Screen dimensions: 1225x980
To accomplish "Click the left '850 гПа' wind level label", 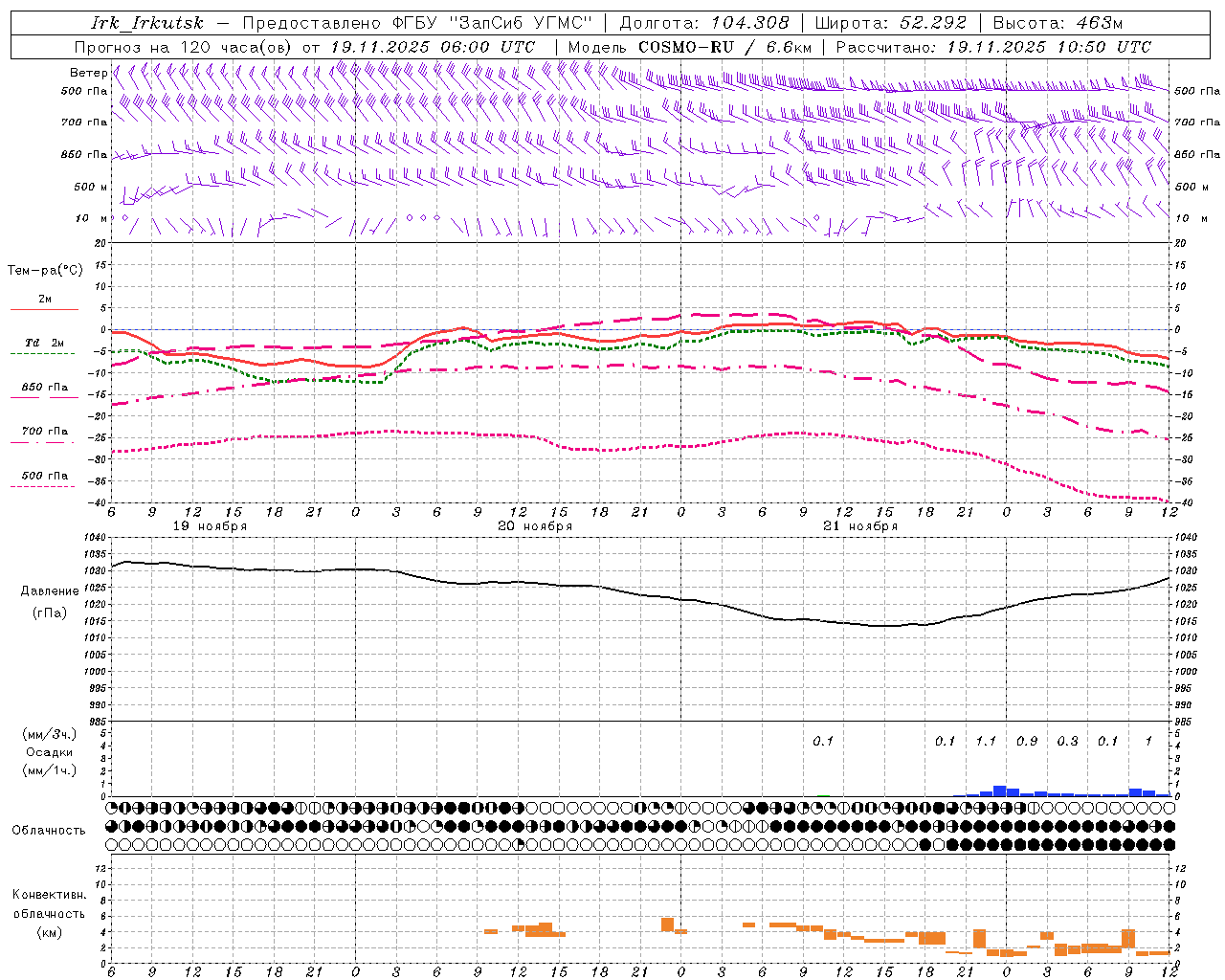I will coord(84,154).
